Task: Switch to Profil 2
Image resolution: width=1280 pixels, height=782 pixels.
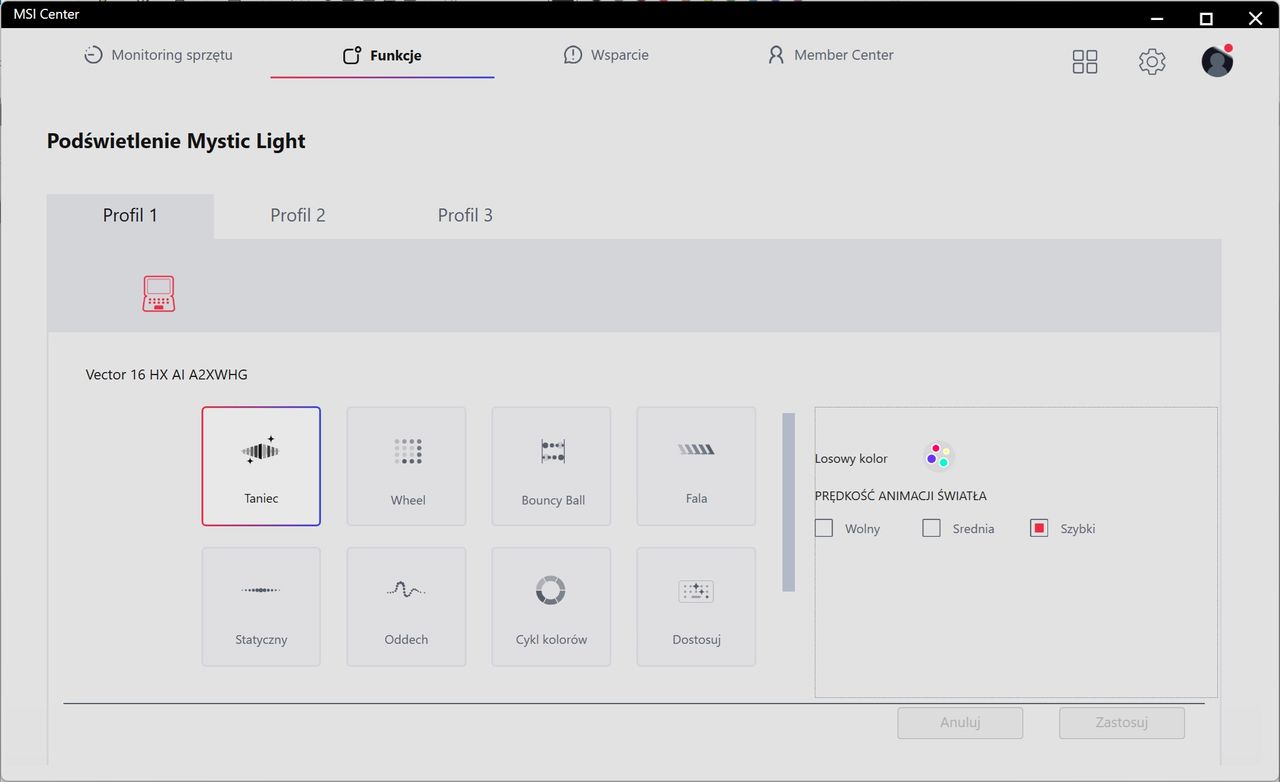Action: pyautogui.click(x=298, y=216)
